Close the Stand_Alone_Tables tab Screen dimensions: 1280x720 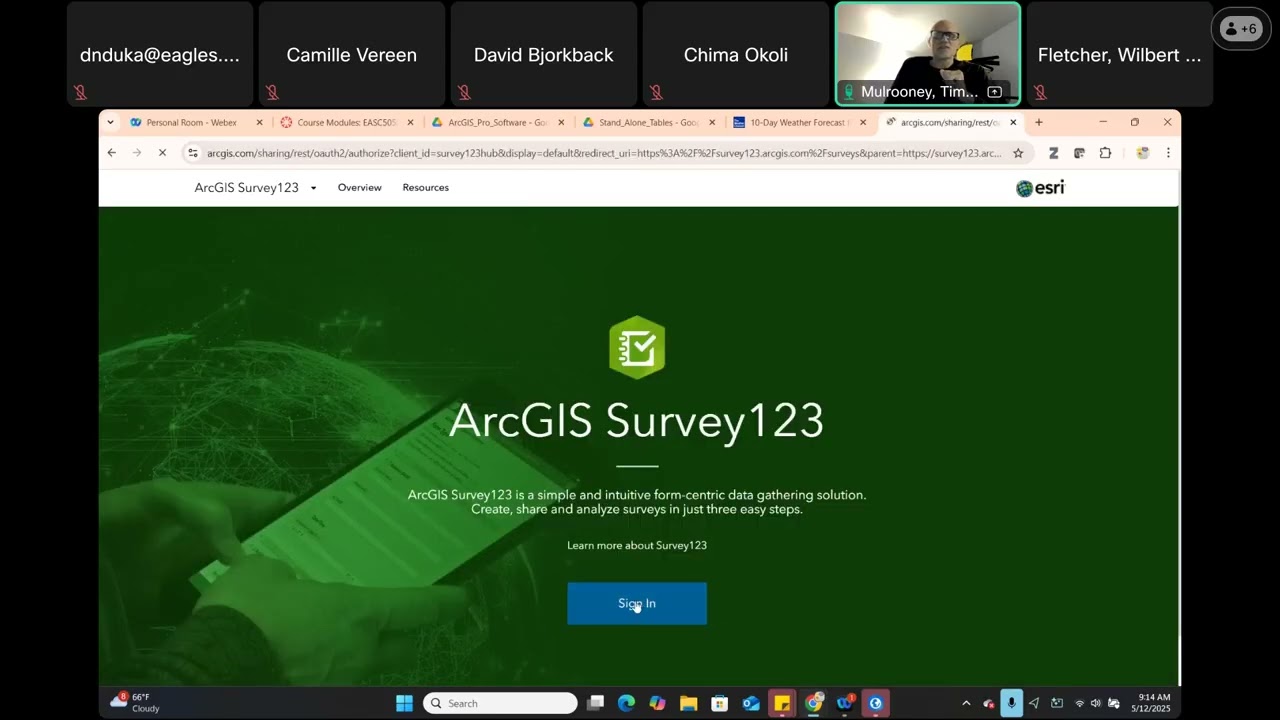712,123
